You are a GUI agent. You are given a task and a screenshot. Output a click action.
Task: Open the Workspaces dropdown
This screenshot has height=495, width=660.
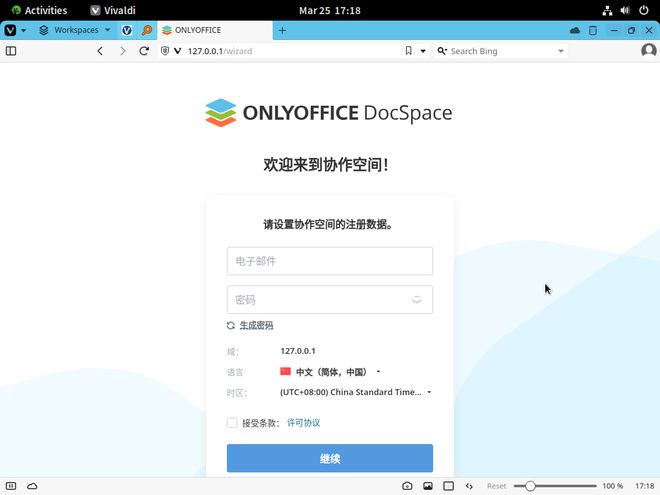click(x=75, y=30)
